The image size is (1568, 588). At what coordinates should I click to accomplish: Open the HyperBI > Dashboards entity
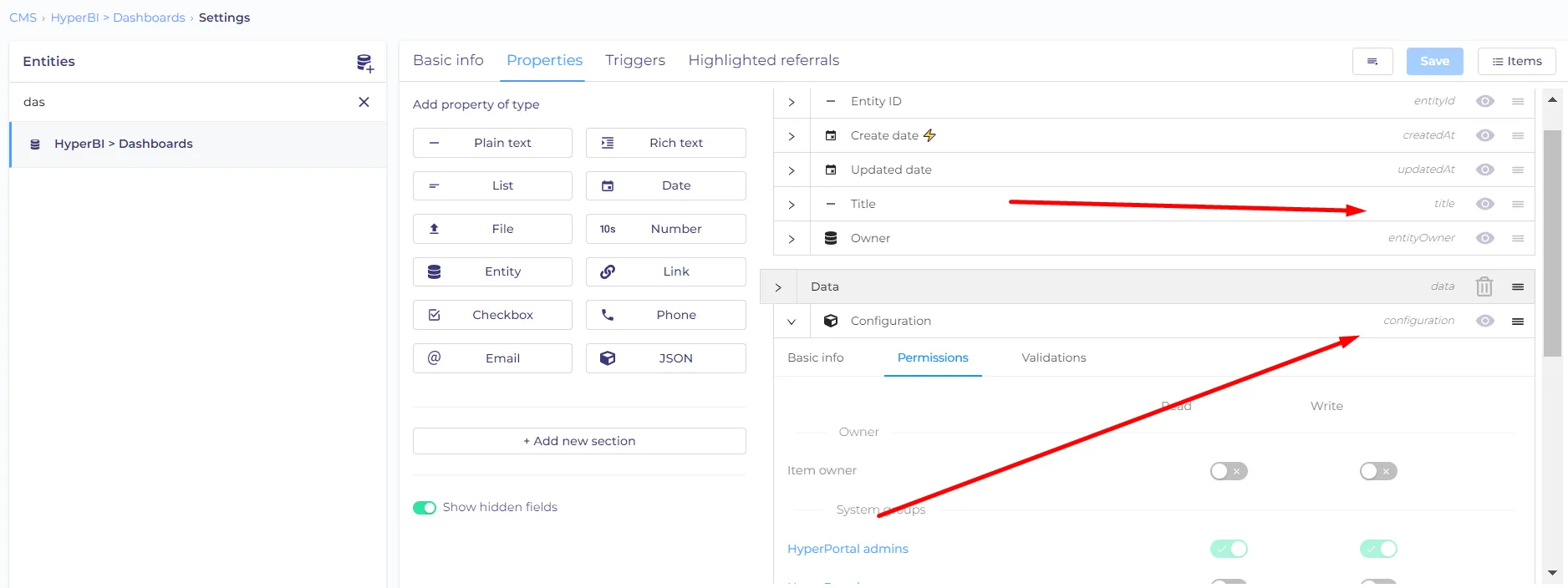pyautogui.click(x=198, y=144)
